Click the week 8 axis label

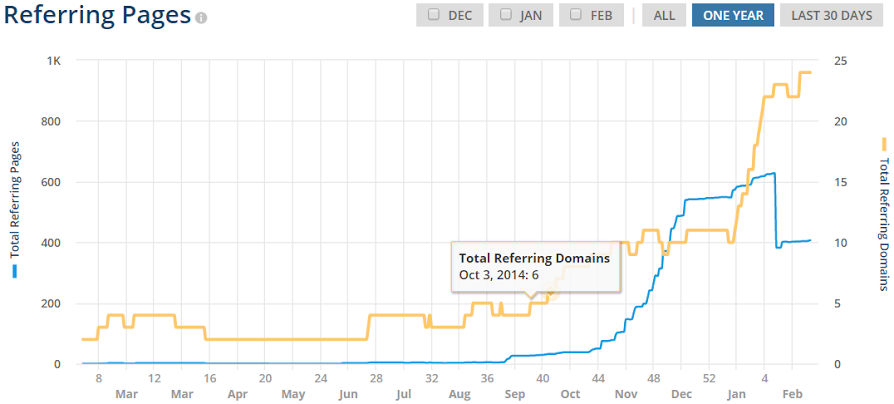[x=98, y=378]
